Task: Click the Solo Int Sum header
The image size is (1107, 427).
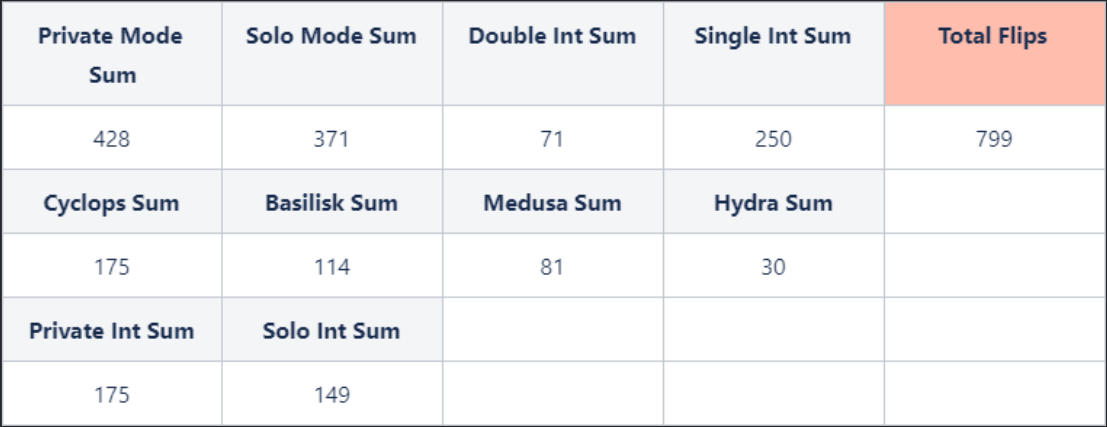Action: click(x=331, y=331)
